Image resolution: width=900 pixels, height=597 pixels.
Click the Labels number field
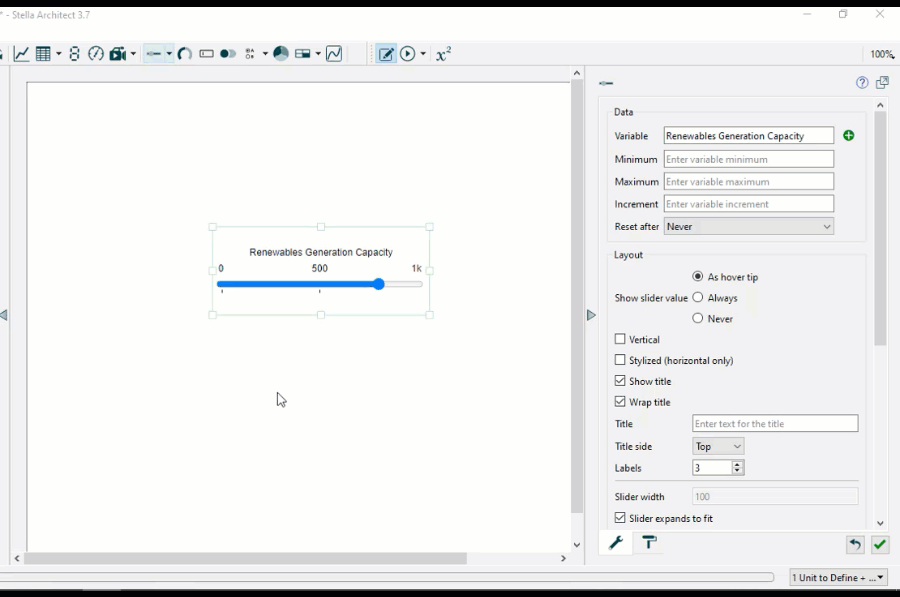click(712, 468)
